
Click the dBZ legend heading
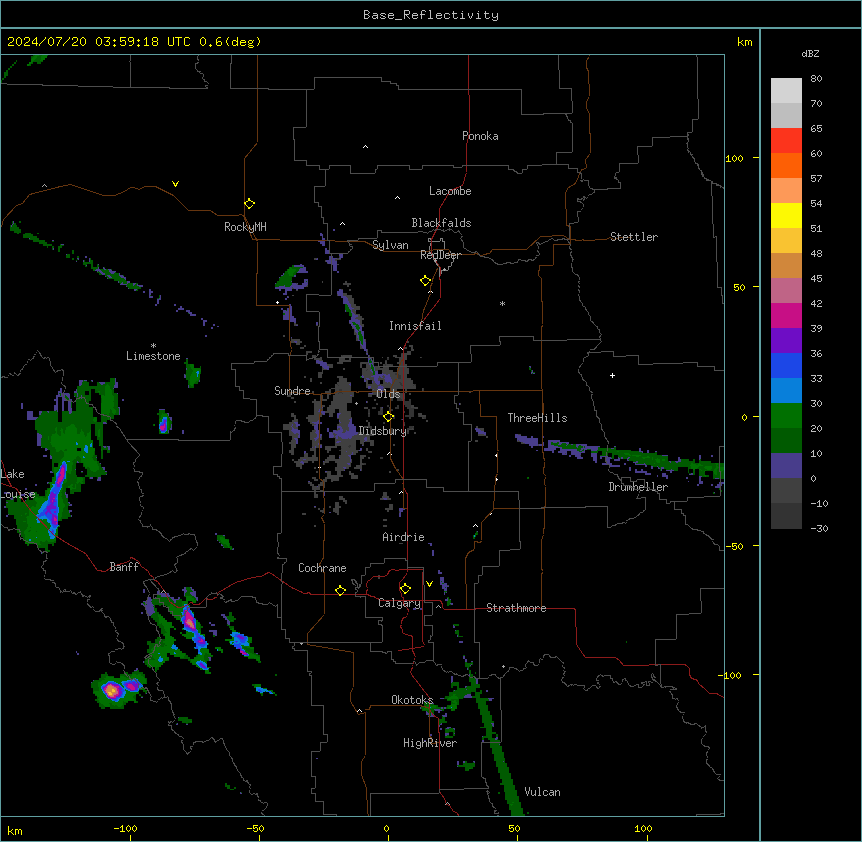pyautogui.click(x=810, y=53)
